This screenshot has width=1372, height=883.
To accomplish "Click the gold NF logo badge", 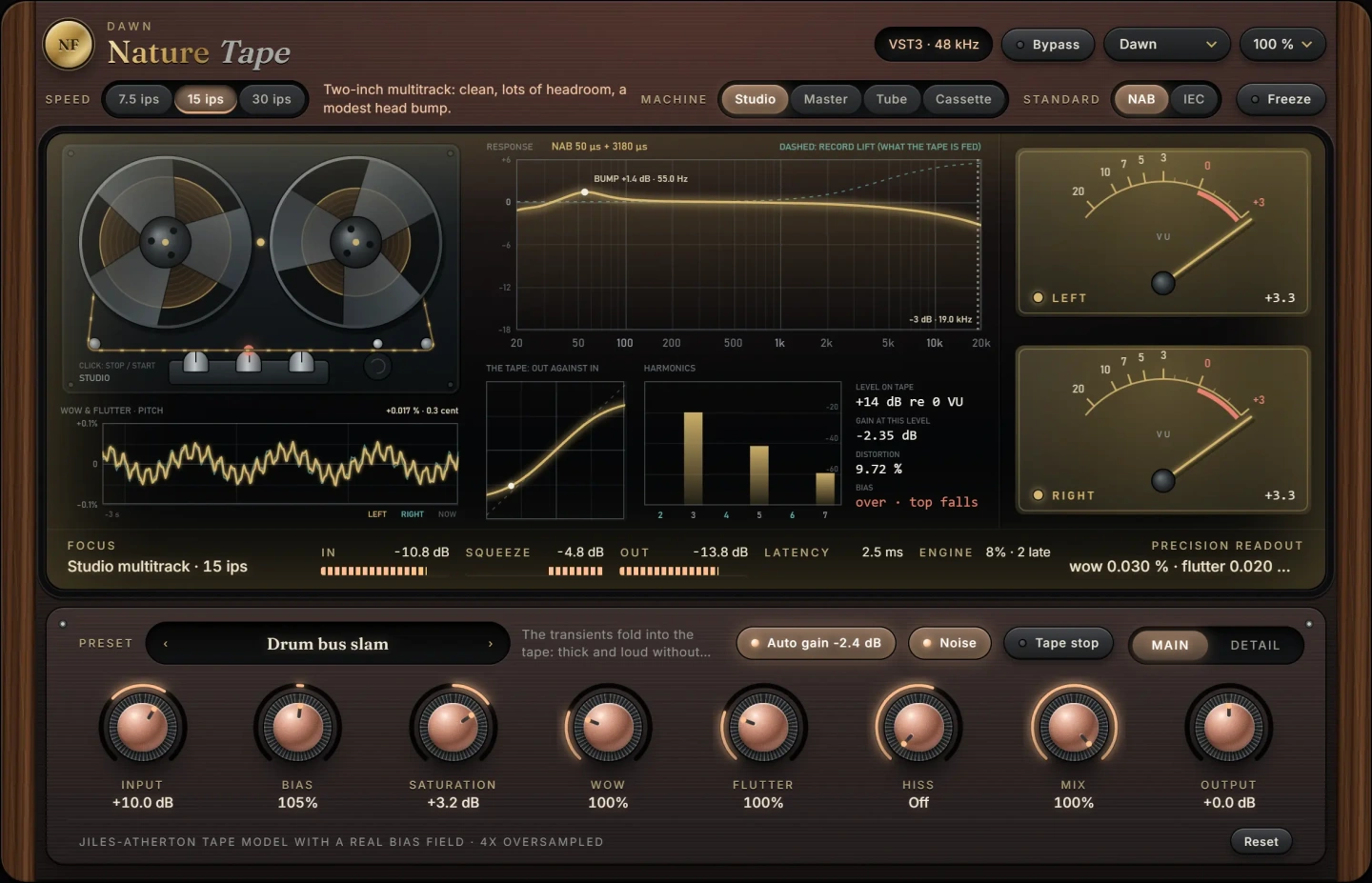I will (69, 45).
